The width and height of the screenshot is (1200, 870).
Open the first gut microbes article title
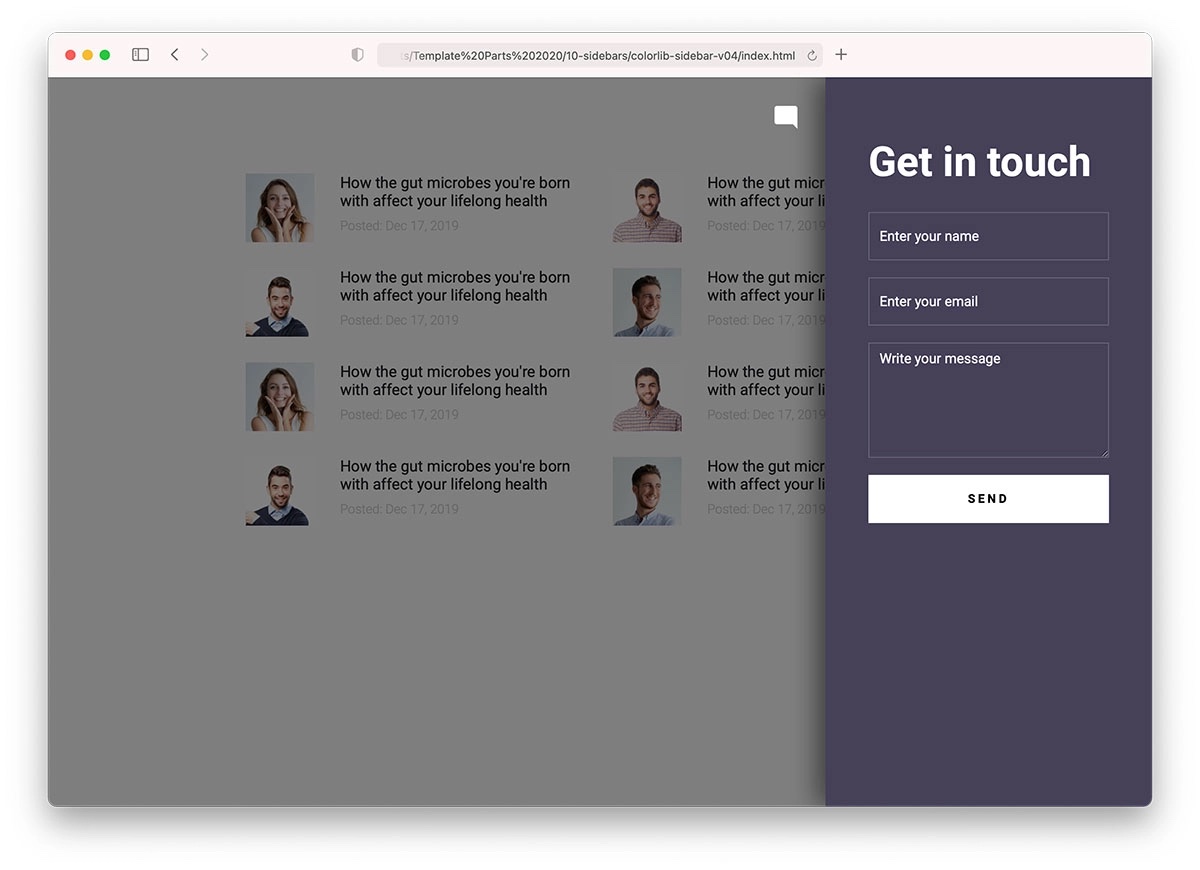[455, 192]
